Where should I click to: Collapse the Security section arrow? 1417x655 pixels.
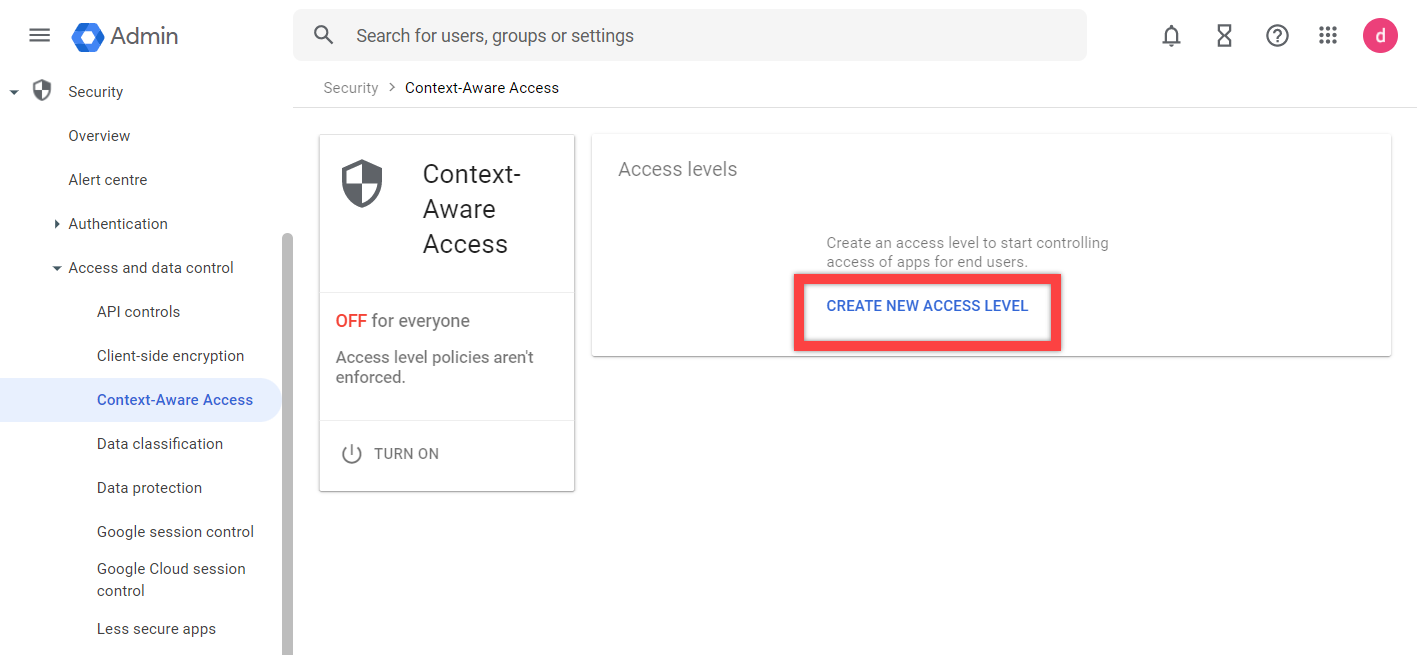click(14, 92)
